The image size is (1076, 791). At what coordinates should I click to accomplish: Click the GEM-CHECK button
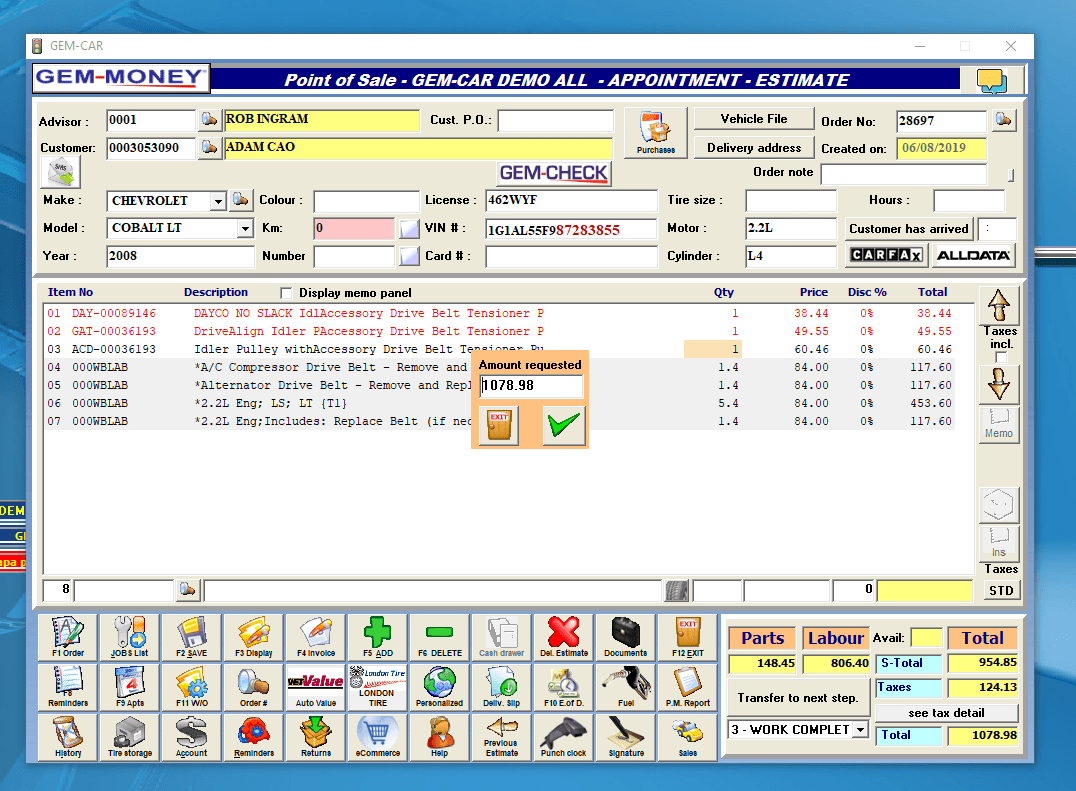[553, 173]
